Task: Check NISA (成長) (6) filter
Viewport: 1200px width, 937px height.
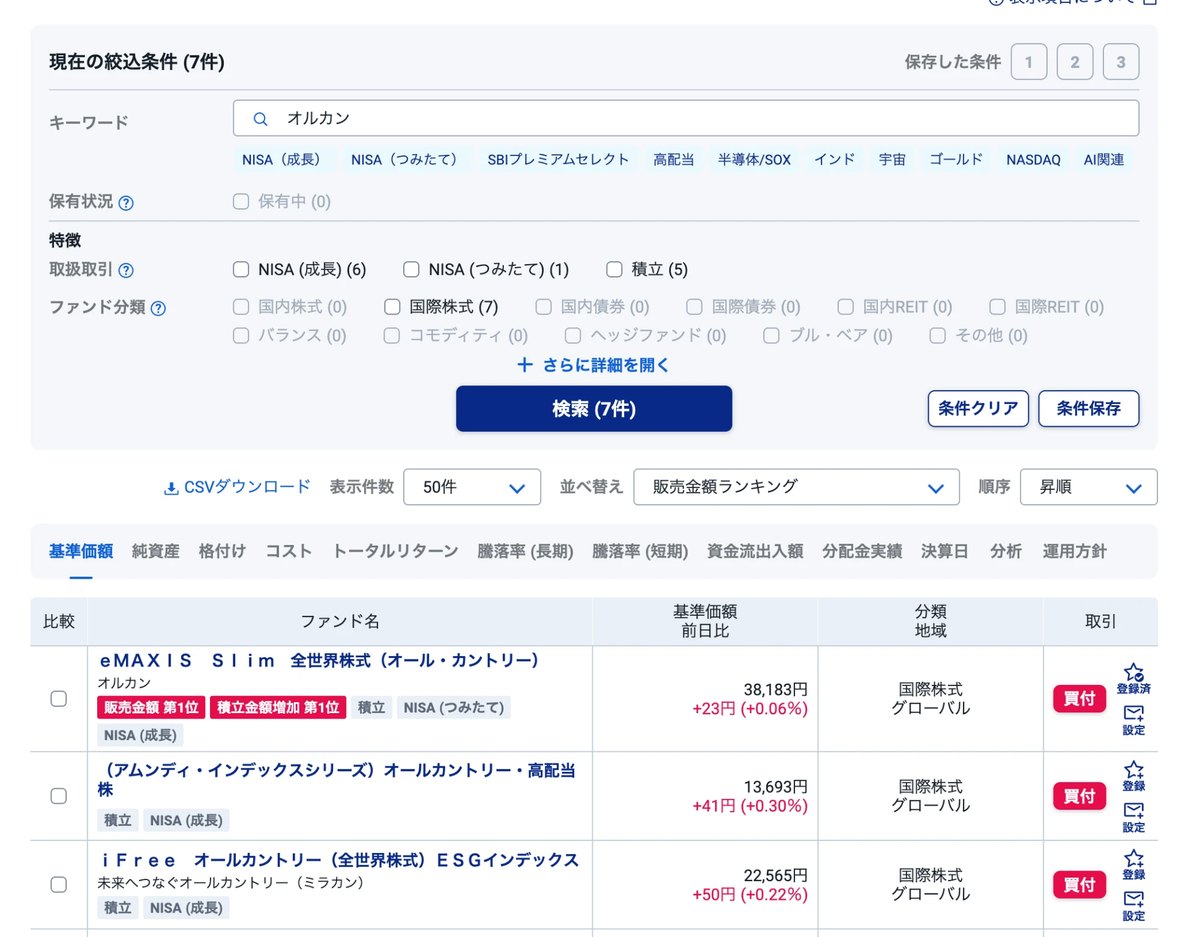Action: 241,269
